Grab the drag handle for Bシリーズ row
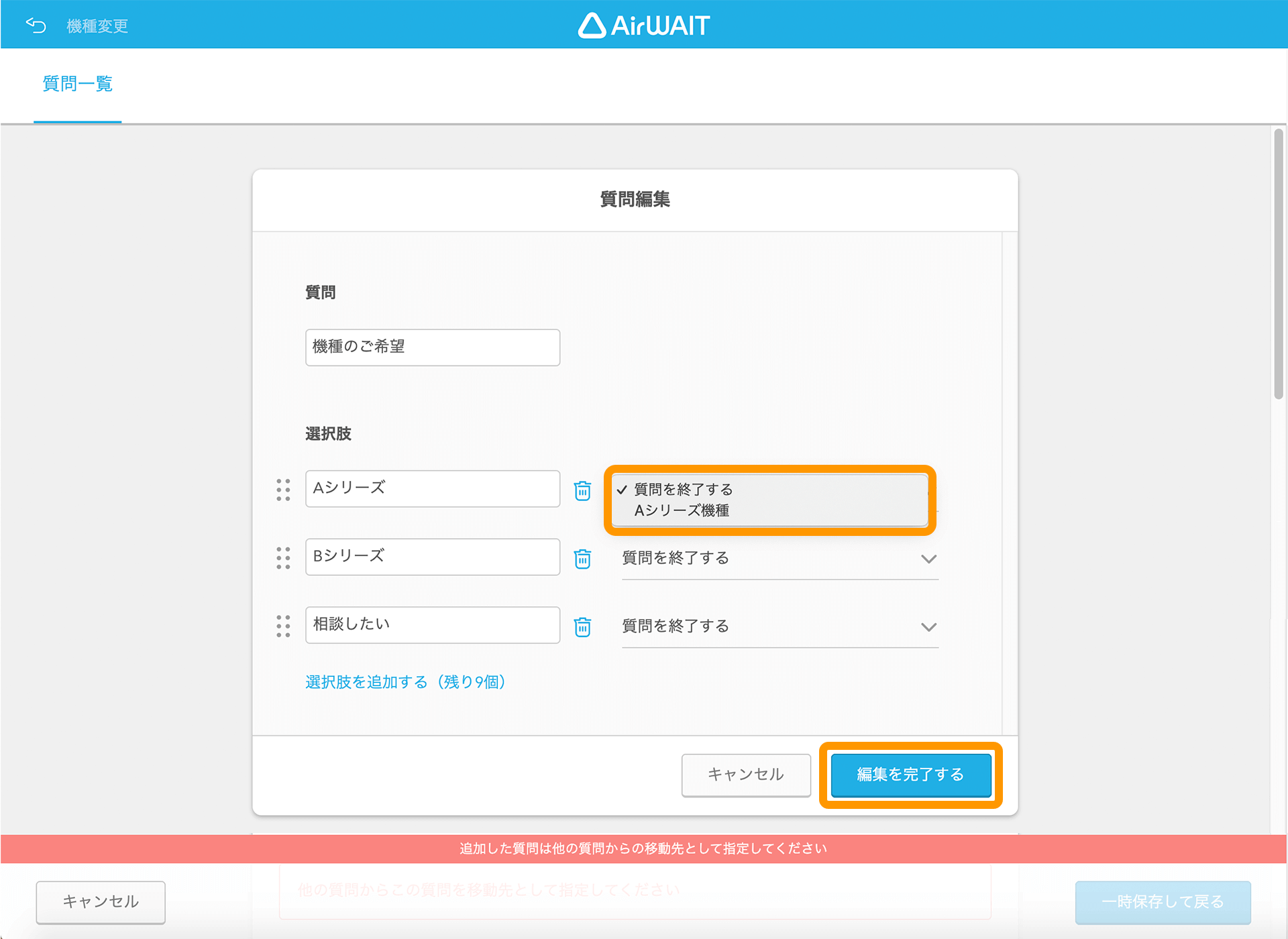Image resolution: width=1288 pixels, height=939 pixels. (x=283, y=558)
